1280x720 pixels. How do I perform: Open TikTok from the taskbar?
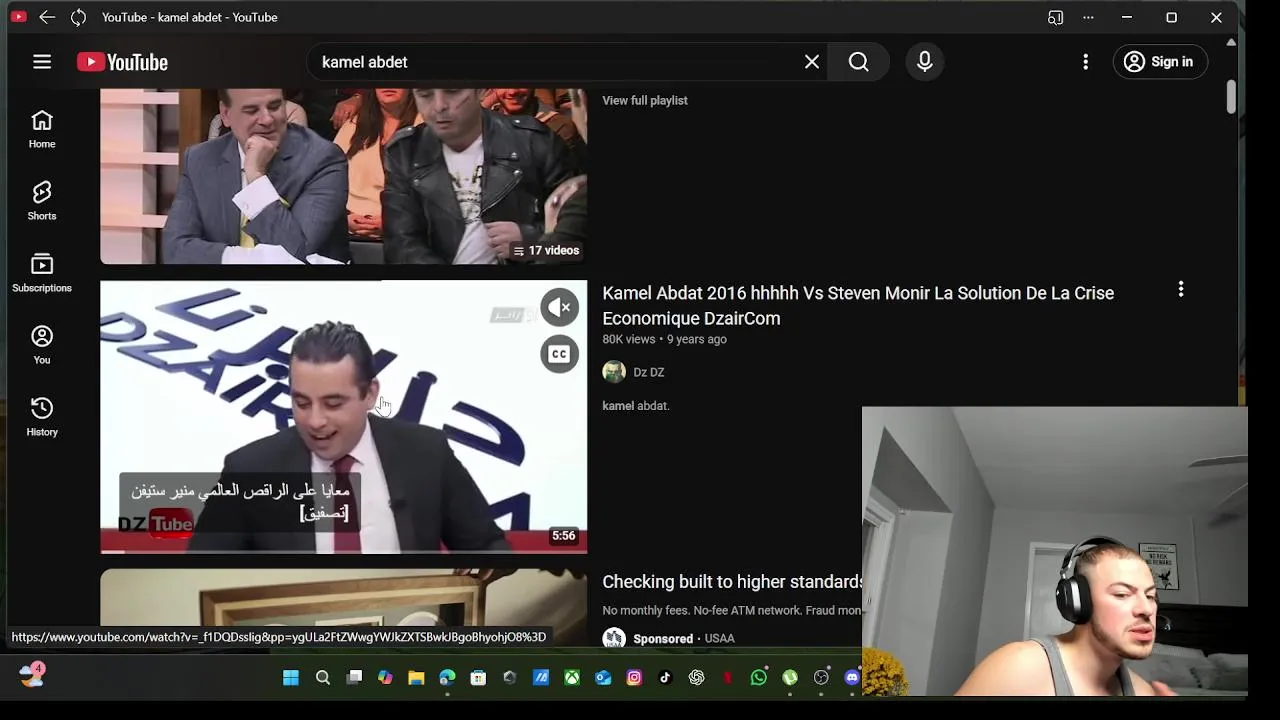[x=665, y=678]
